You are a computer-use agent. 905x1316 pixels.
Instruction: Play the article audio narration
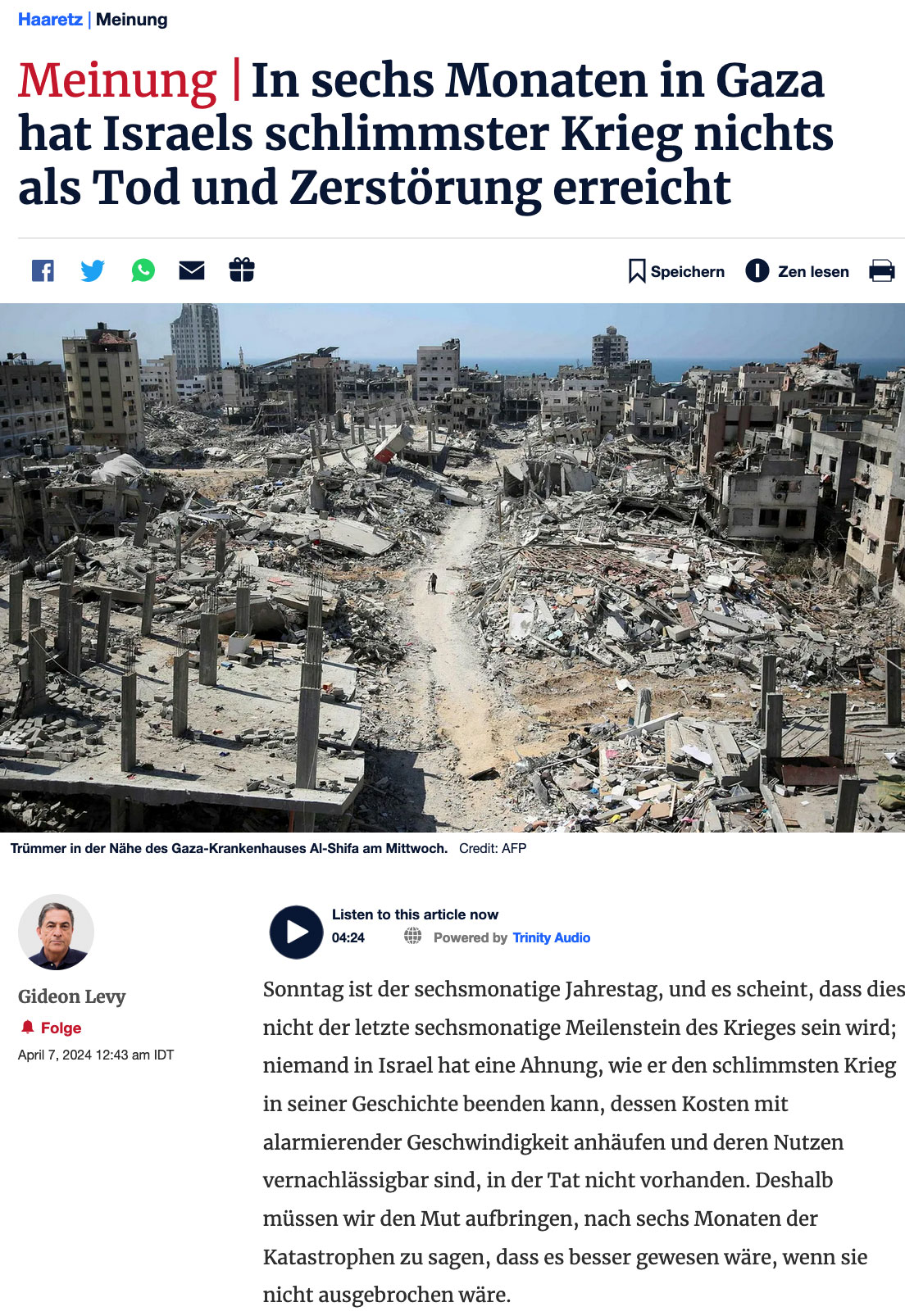tap(296, 932)
